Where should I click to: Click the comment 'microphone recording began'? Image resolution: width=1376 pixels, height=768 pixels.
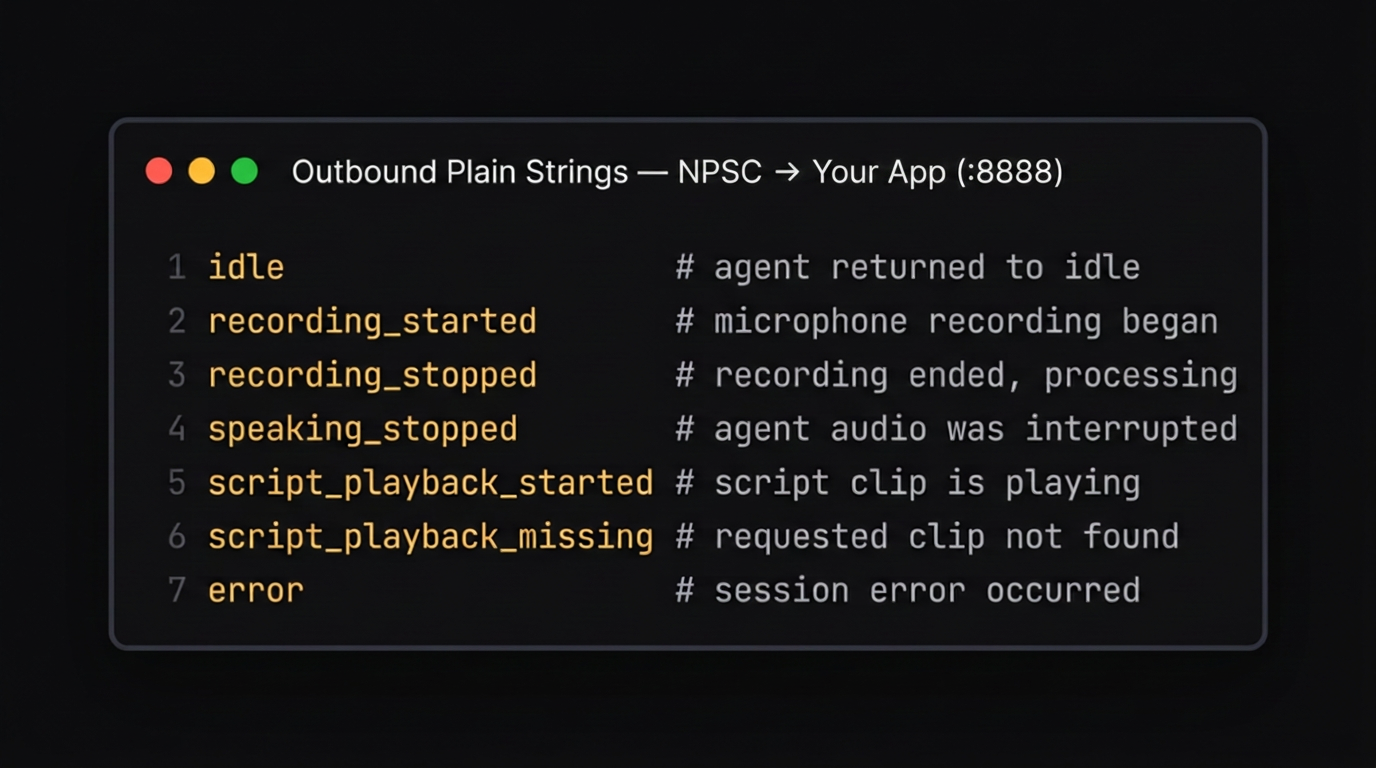pyautogui.click(x=966, y=321)
